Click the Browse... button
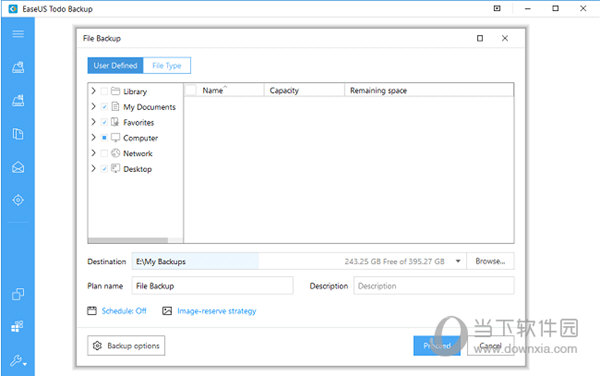Image resolution: width=600 pixels, height=376 pixels. tap(490, 261)
